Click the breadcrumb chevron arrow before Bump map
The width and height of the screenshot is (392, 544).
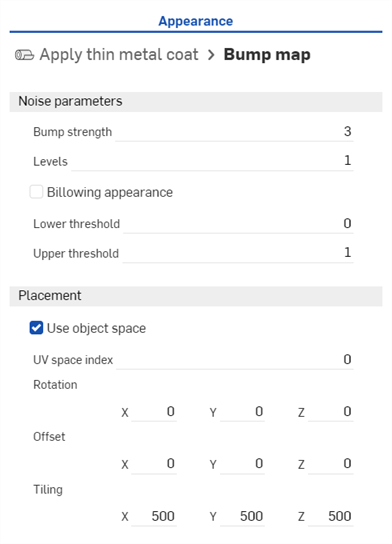pos(211,55)
